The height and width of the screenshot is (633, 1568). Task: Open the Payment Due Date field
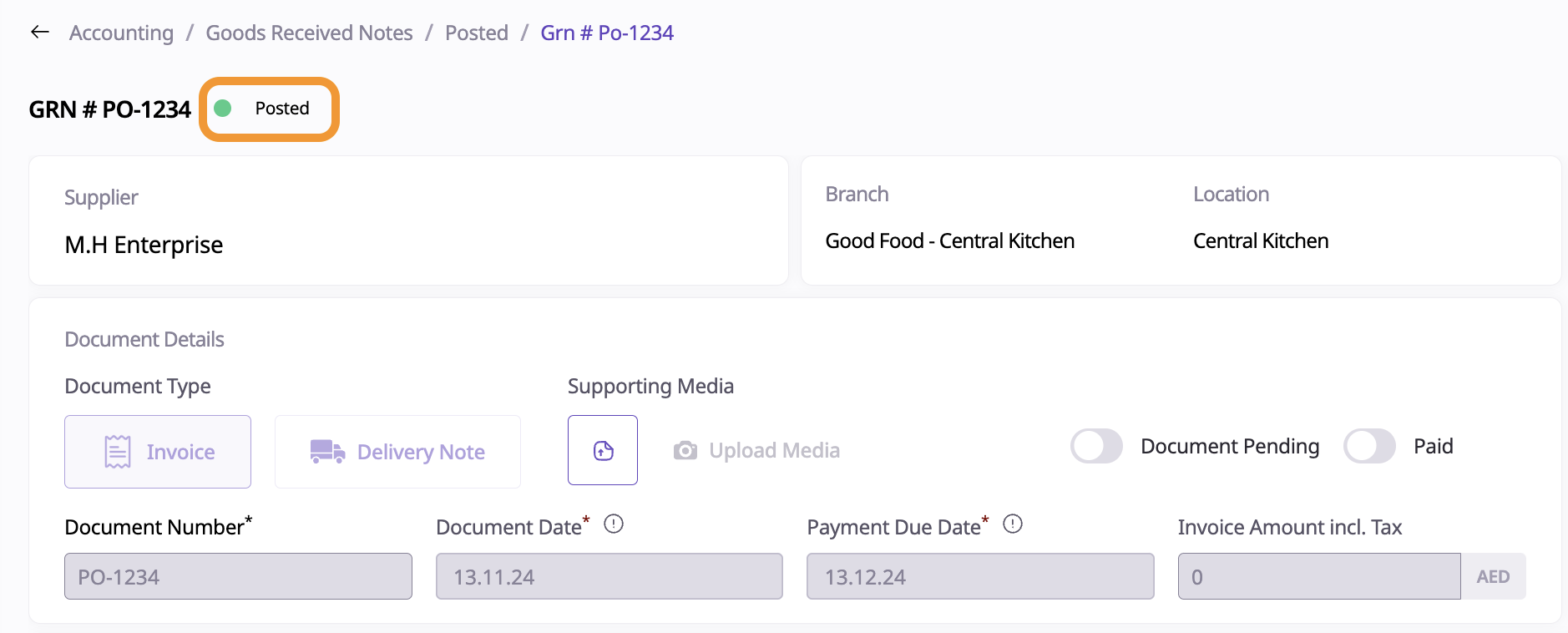(x=980, y=576)
